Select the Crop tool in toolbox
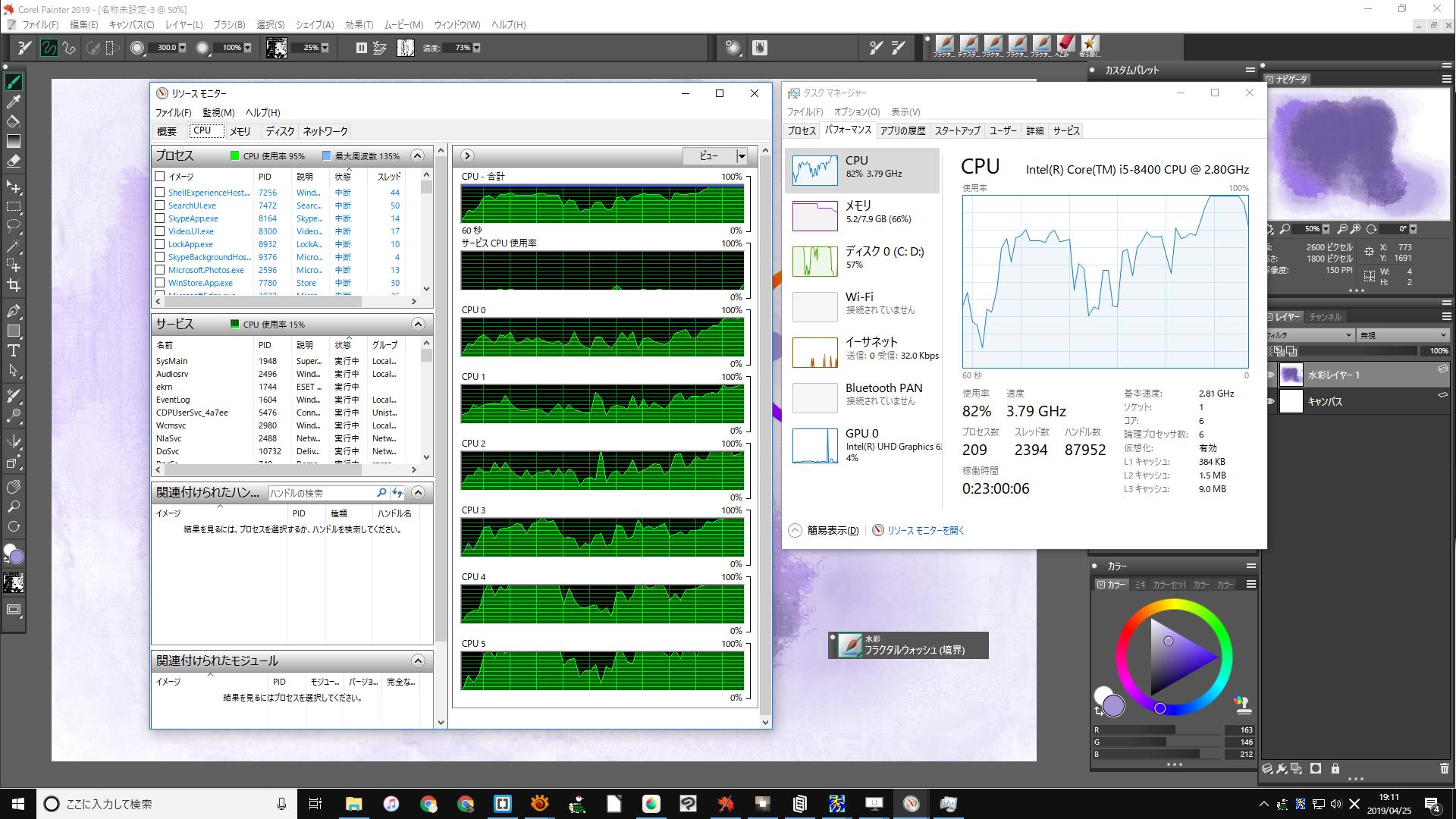Image resolution: width=1456 pixels, height=819 pixels. (x=13, y=286)
